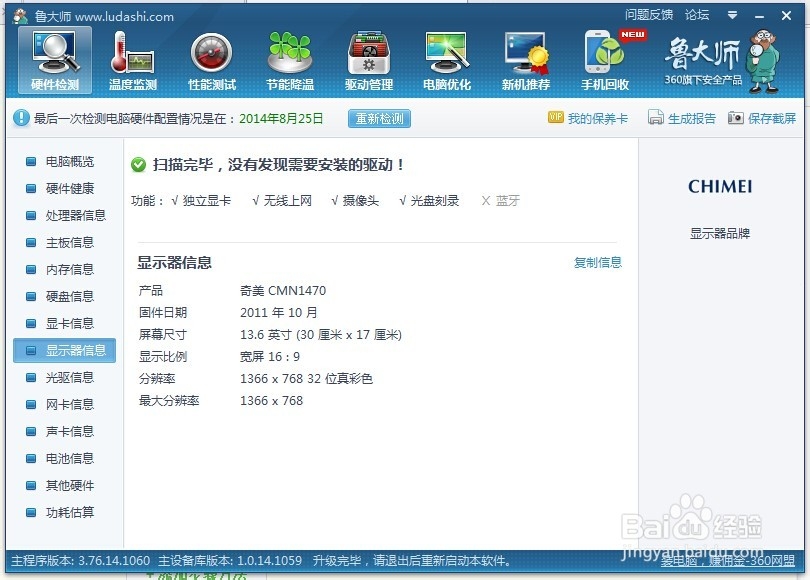The height and width of the screenshot is (580, 810).
Task: Open the 电脑优化 PC optimizer
Action: (x=446, y=58)
